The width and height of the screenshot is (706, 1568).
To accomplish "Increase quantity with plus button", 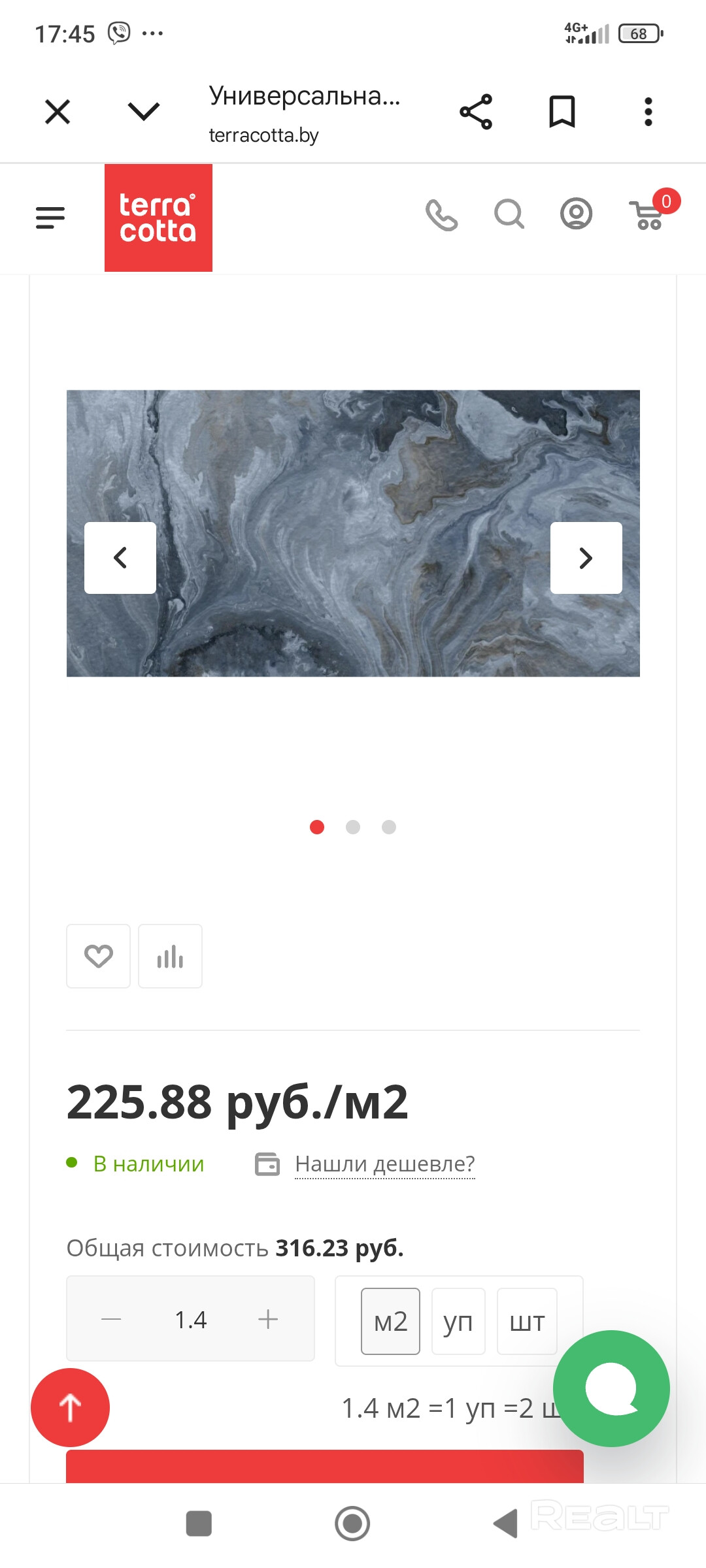I will 268,1319.
